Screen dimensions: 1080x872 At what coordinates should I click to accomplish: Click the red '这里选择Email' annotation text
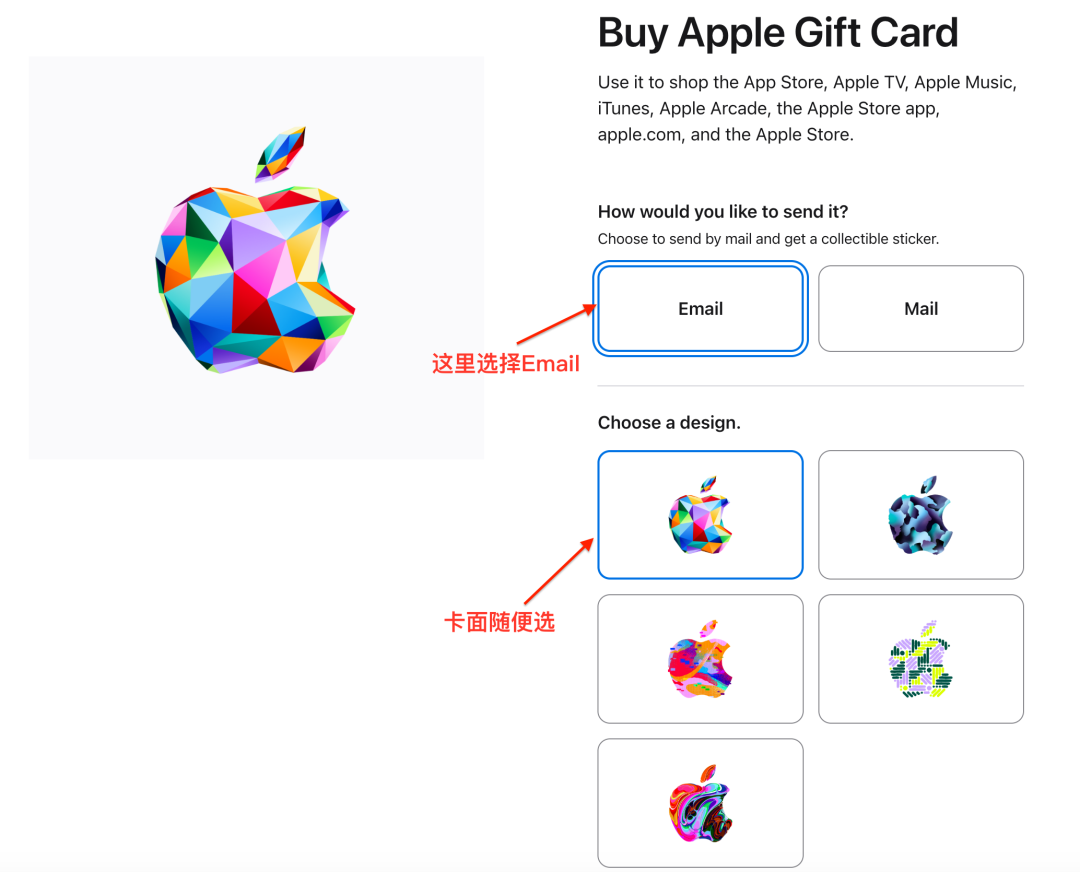[x=506, y=363]
